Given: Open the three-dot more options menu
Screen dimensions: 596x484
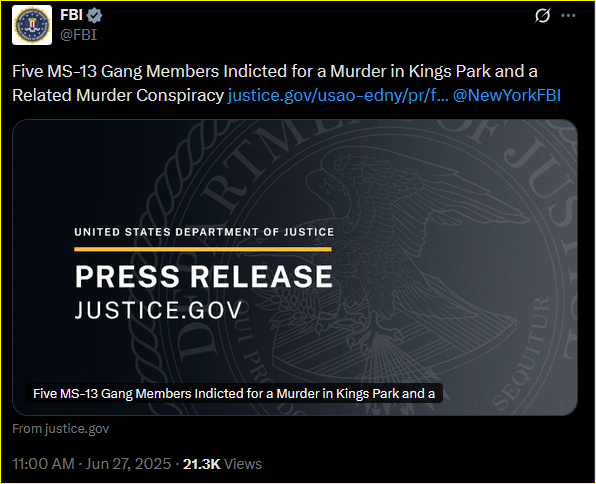Looking at the screenshot, I should point(568,16).
